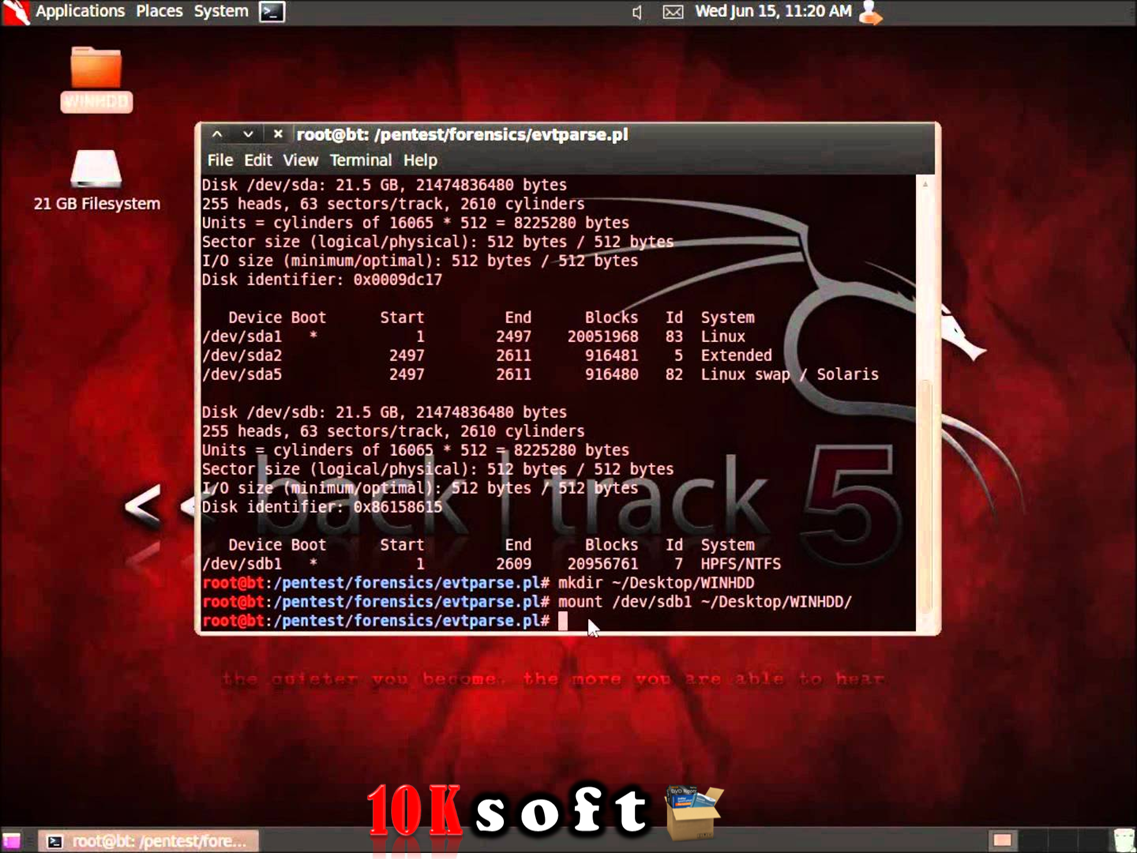
Task: Open the Terminal menu in terminal
Action: [x=360, y=160]
